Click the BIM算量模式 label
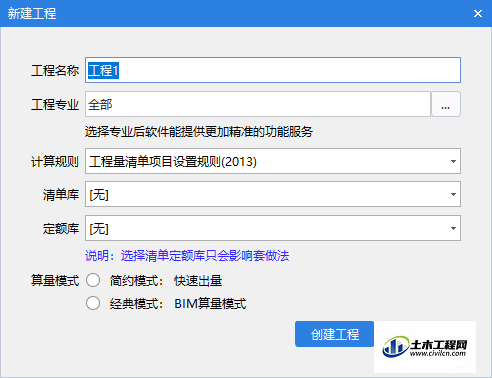Screen dimensions: 492x378 point(210,304)
